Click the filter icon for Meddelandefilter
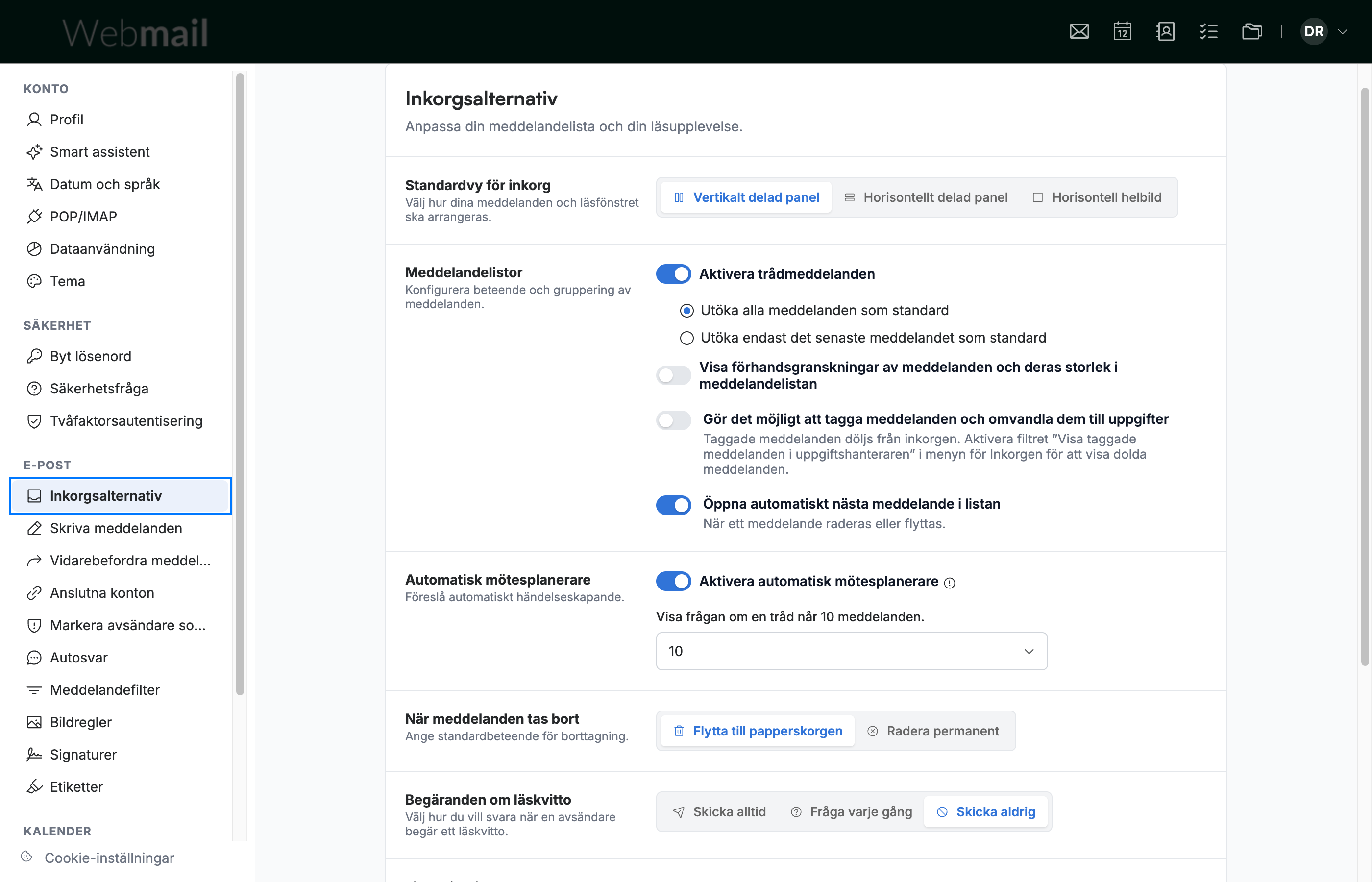 click(34, 690)
